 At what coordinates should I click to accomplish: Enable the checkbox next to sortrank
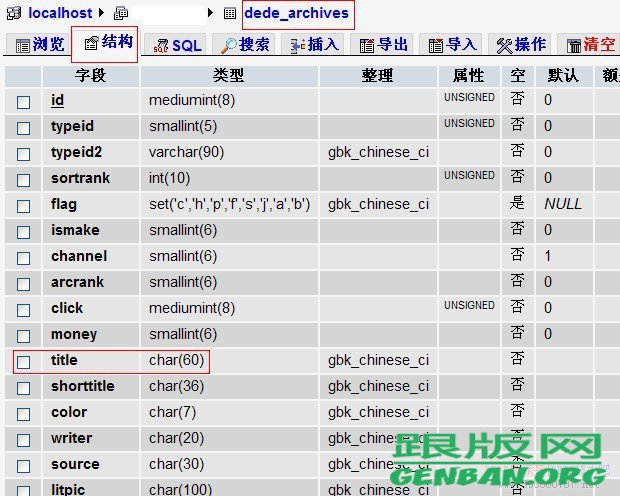pos(24,179)
